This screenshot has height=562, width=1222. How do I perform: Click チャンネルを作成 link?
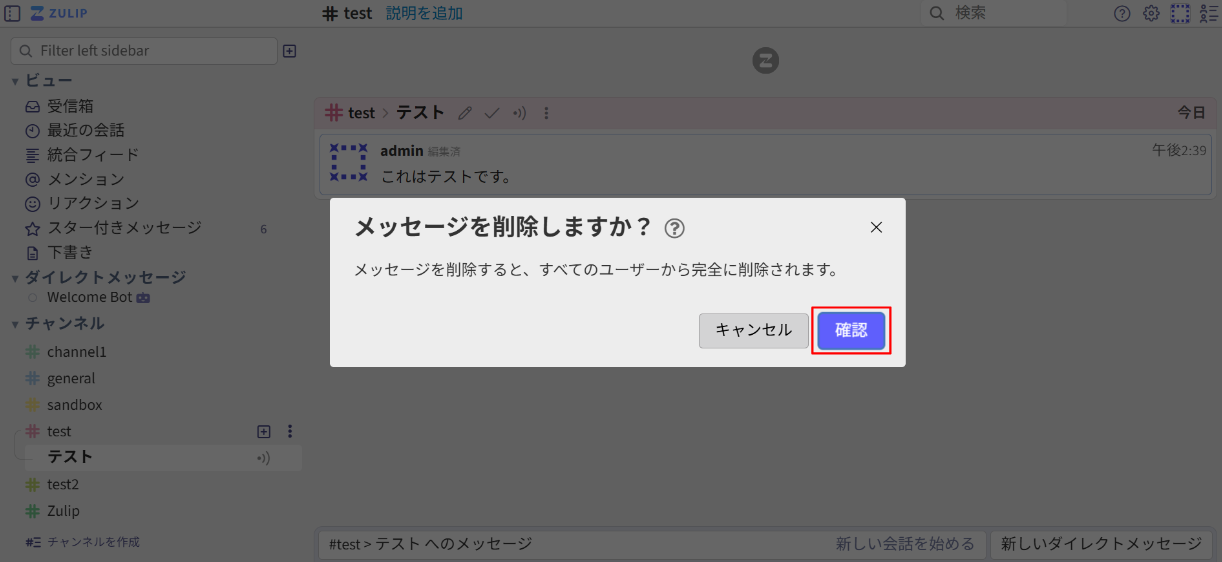point(82,542)
